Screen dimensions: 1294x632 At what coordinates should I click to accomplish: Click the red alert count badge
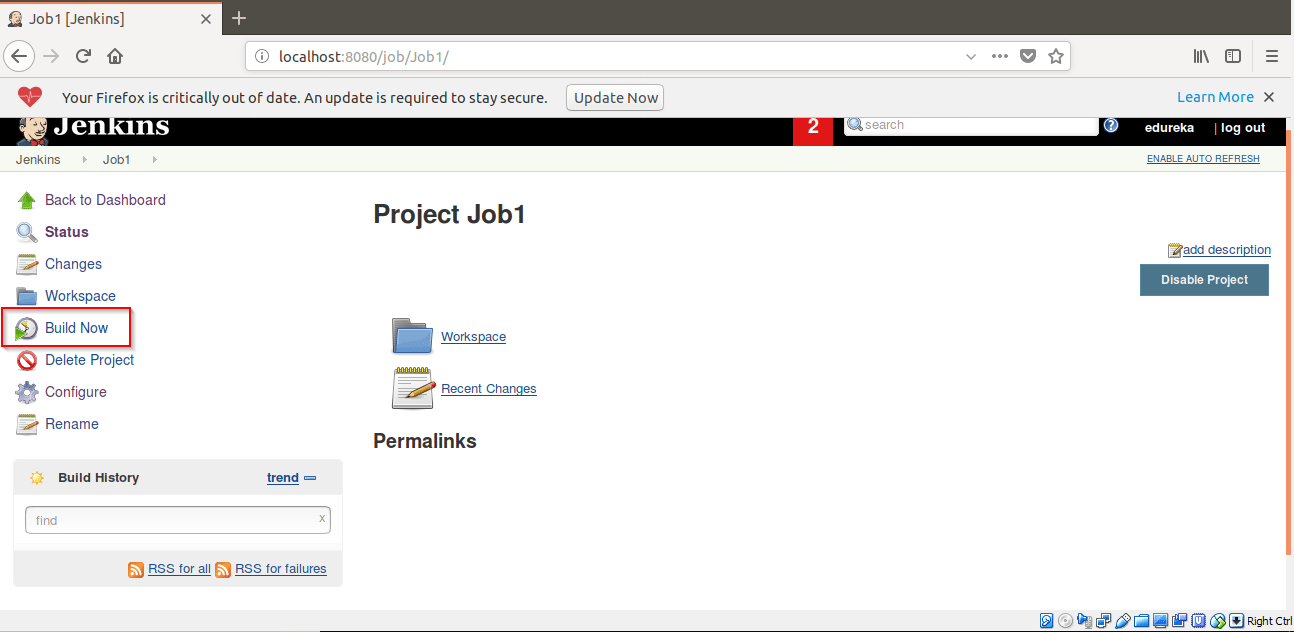812,128
